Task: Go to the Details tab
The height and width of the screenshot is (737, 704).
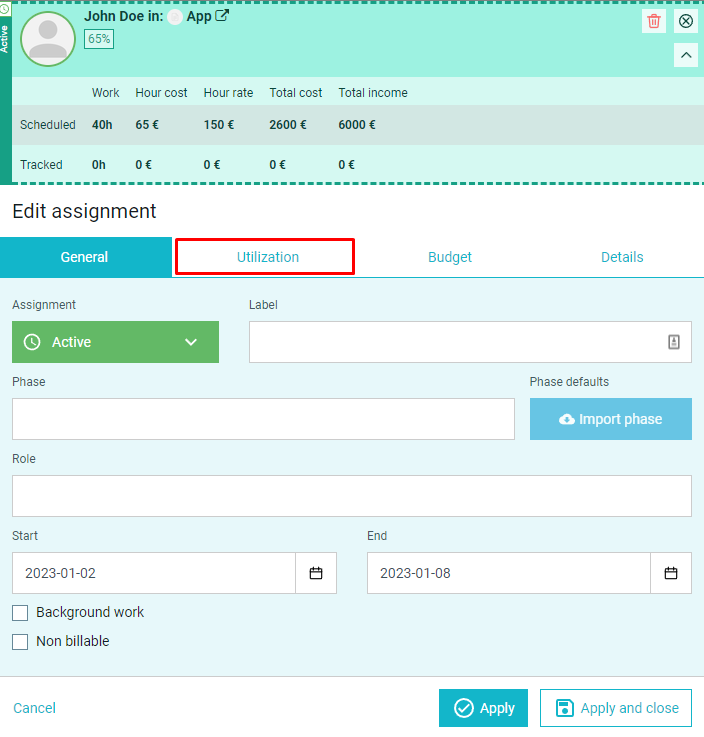Action: (622, 257)
